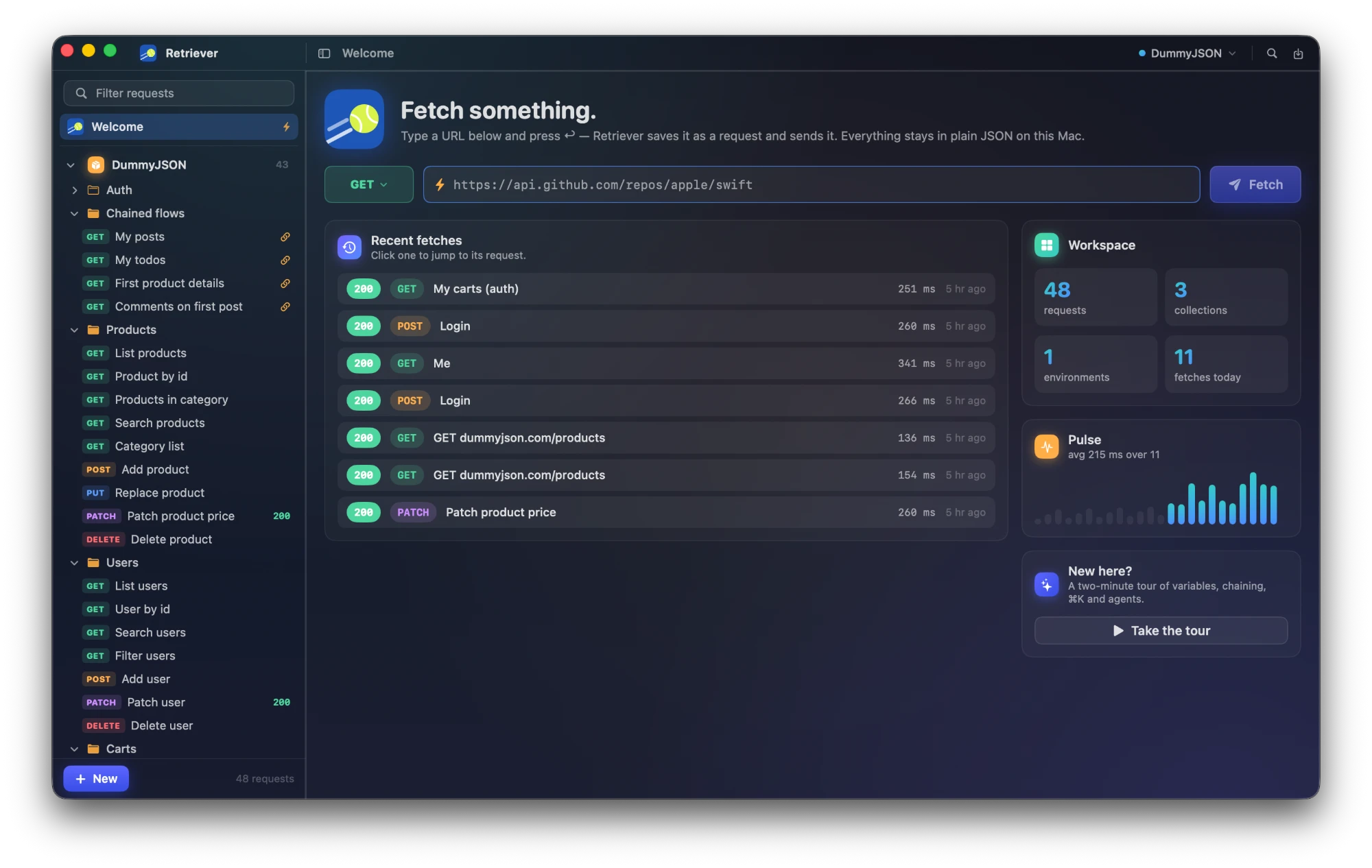The height and width of the screenshot is (868, 1372).
Task: Click link icon next to First product details
Action: tap(285, 283)
